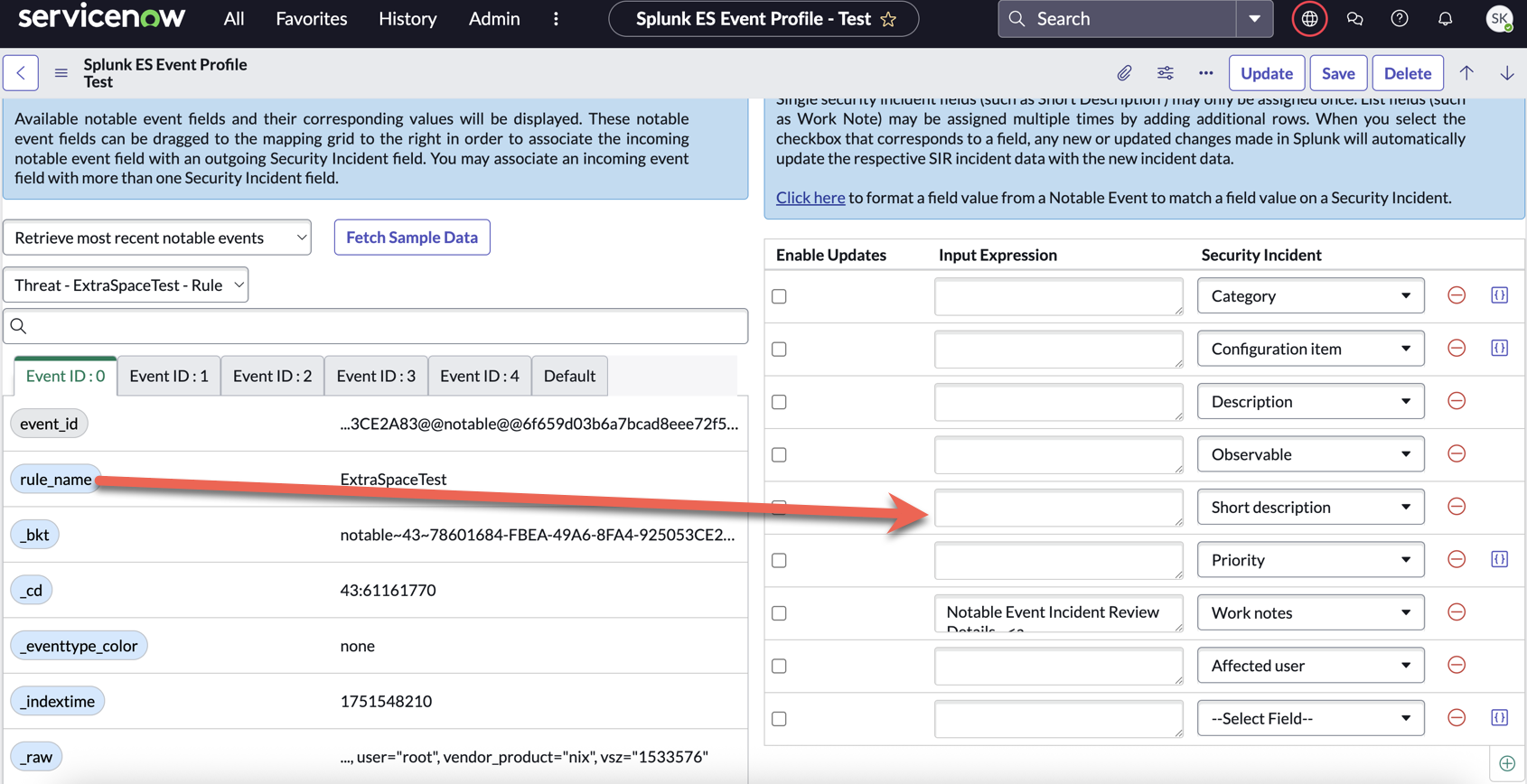This screenshot has width=1527, height=784.
Task: Favorite the Splunk ES Event Profile page star
Action: click(889, 19)
